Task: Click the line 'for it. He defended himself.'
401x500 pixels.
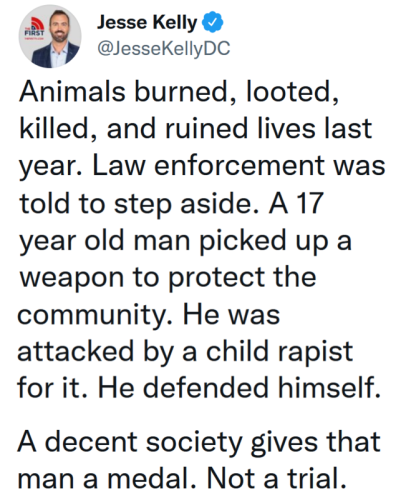Action: [199, 388]
